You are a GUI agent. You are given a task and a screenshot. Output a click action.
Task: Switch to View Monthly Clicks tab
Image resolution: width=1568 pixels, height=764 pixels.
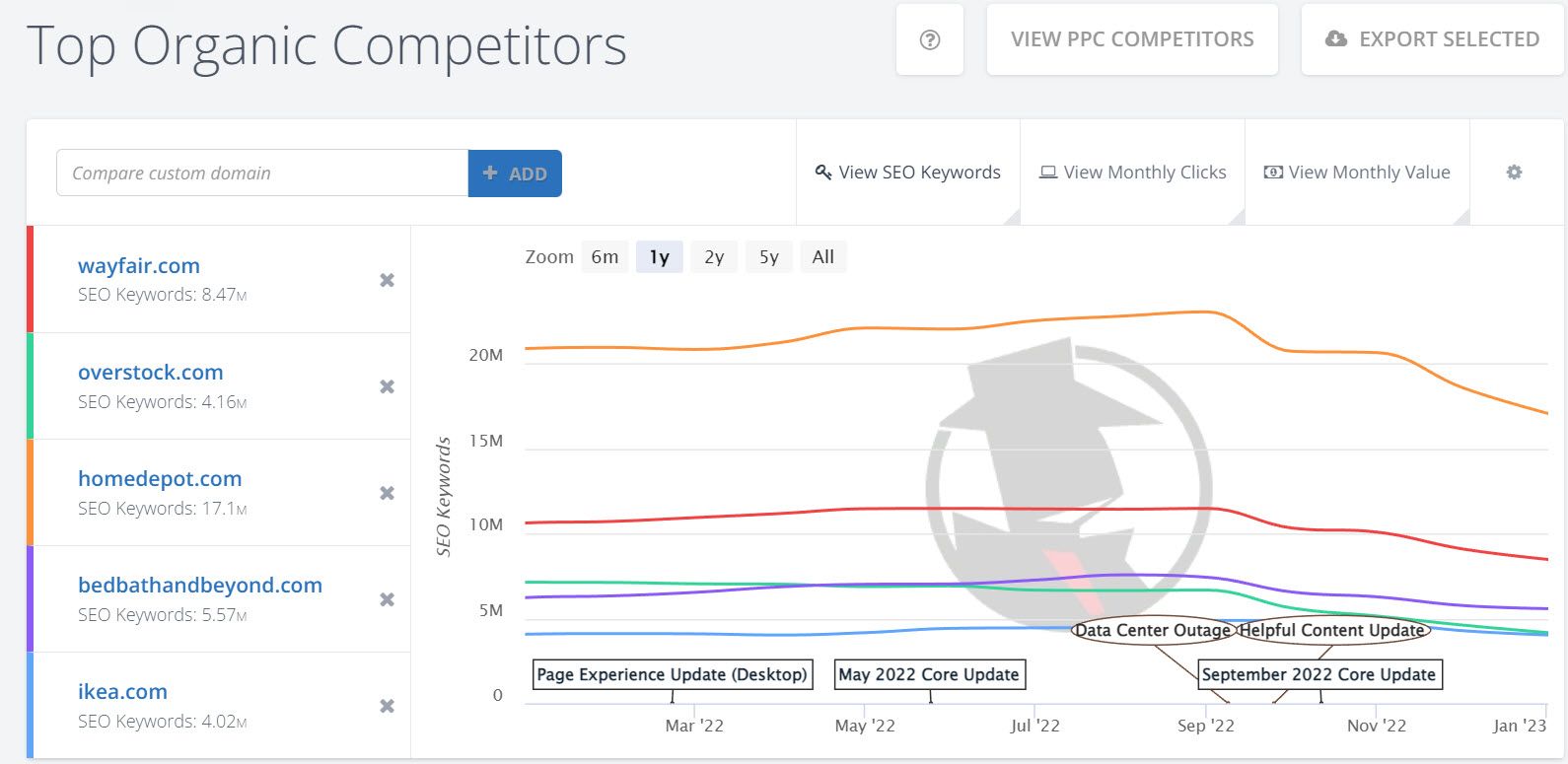pos(1133,173)
